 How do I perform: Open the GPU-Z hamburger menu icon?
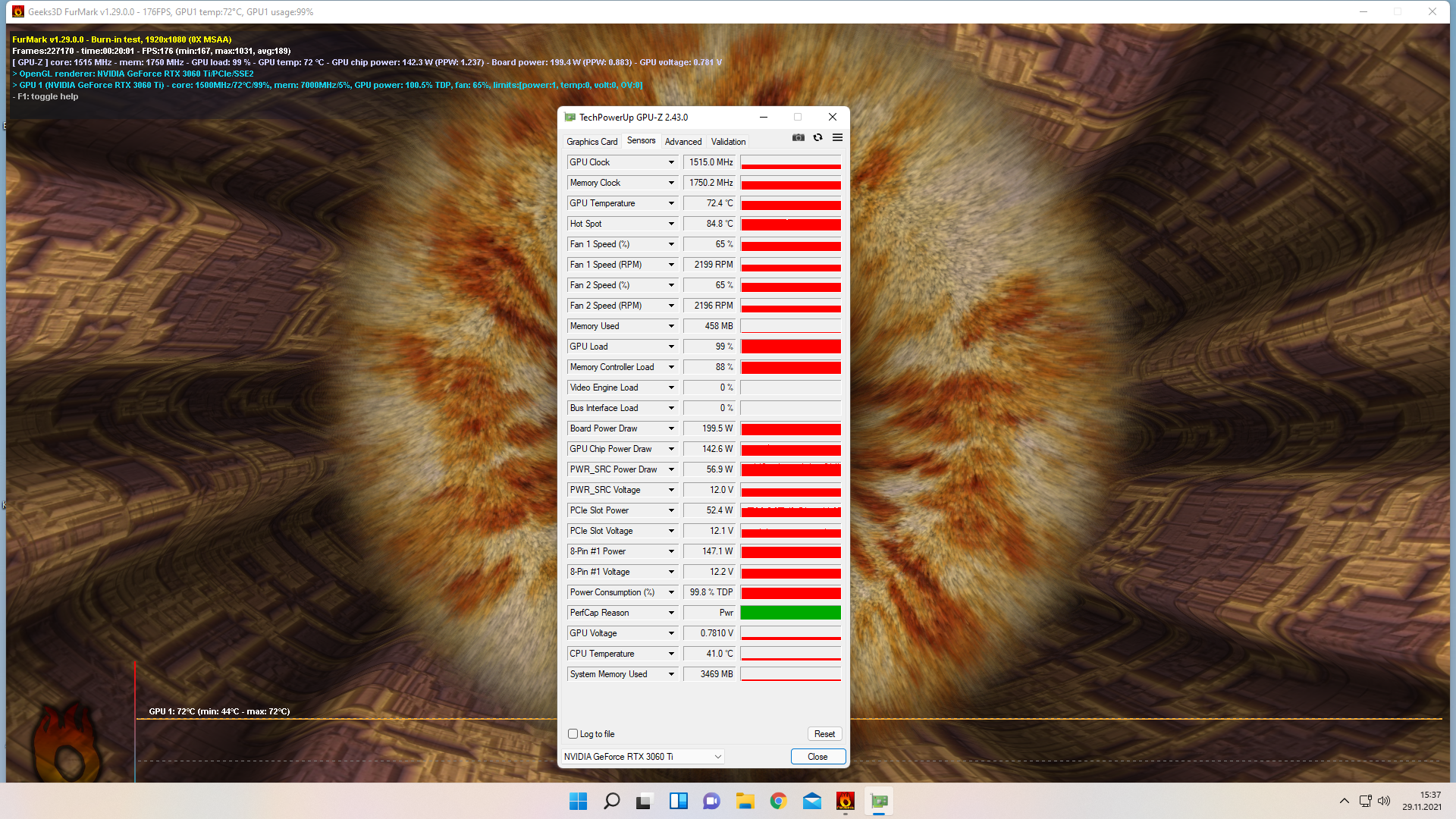837,137
